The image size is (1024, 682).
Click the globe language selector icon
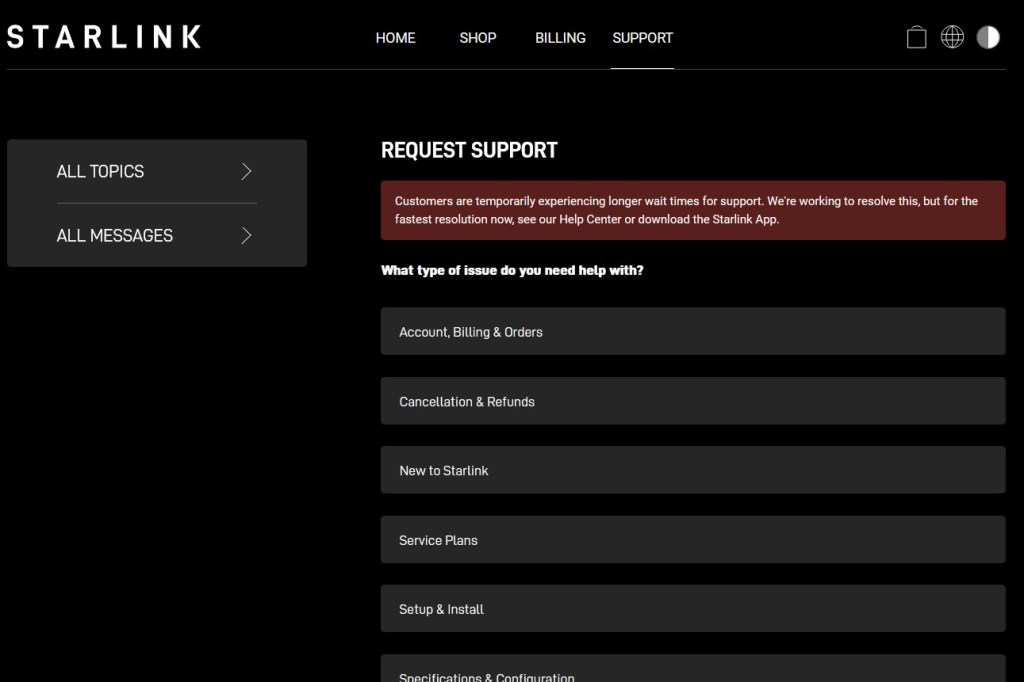click(x=952, y=38)
